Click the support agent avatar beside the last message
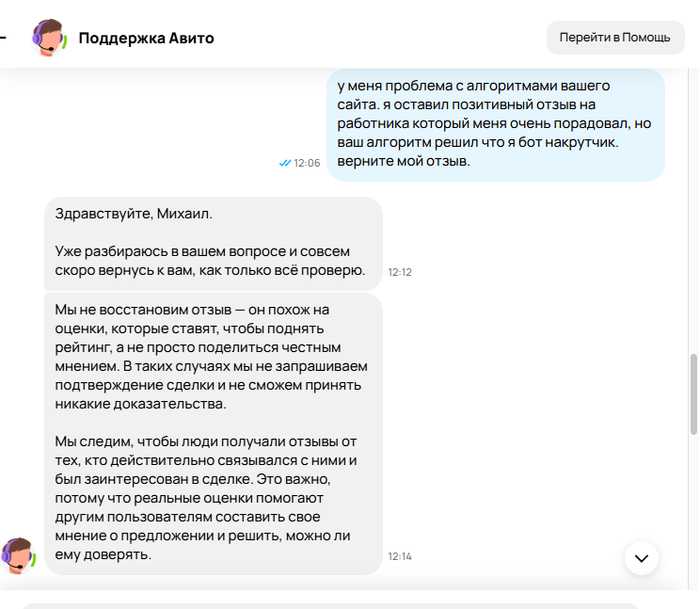The image size is (700, 609). point(18,556)
